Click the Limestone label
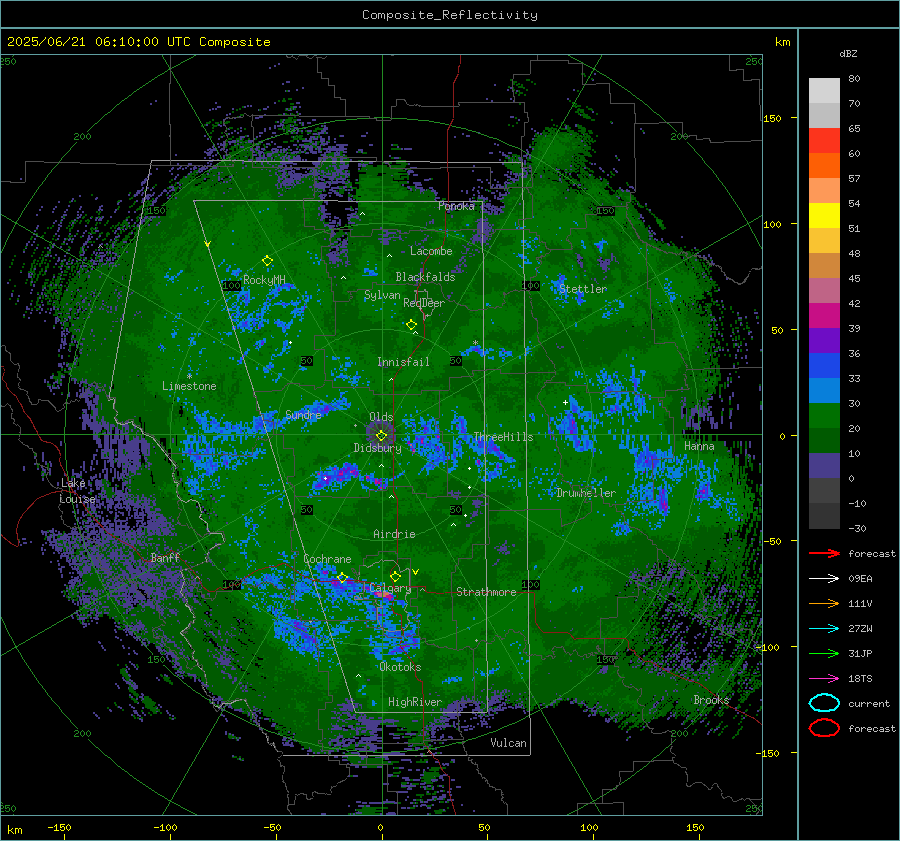Screen dimensions: 900x841 [x=189, y=386]
